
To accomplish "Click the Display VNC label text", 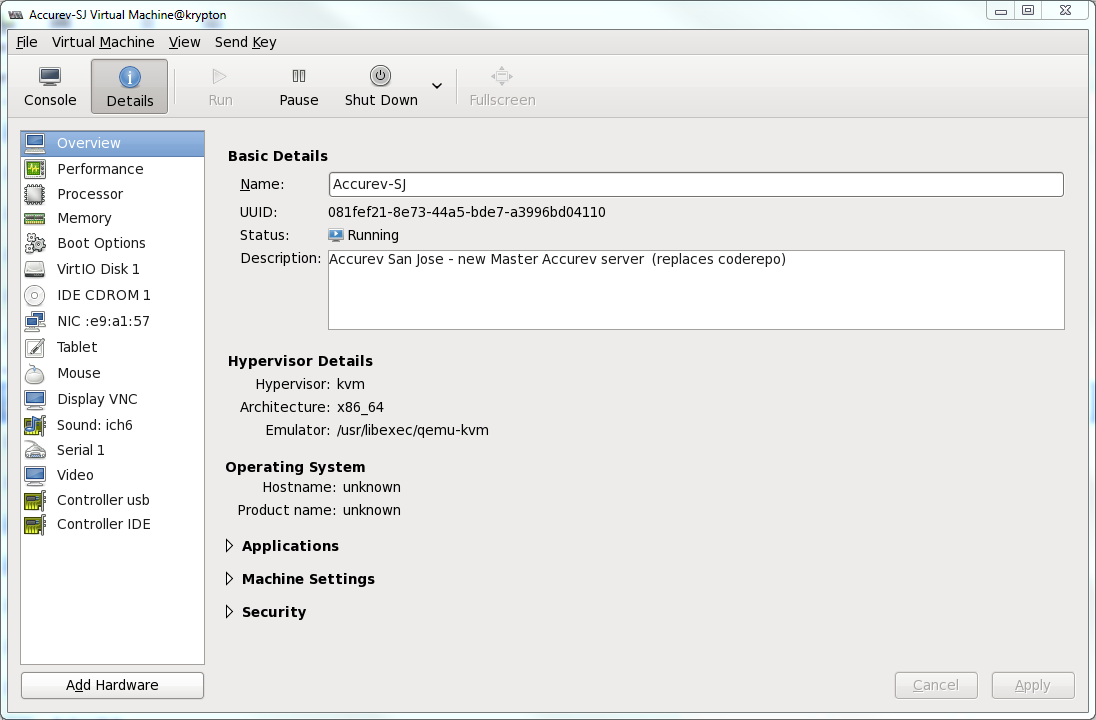I will pyautogui.click(x=97, y=399).
